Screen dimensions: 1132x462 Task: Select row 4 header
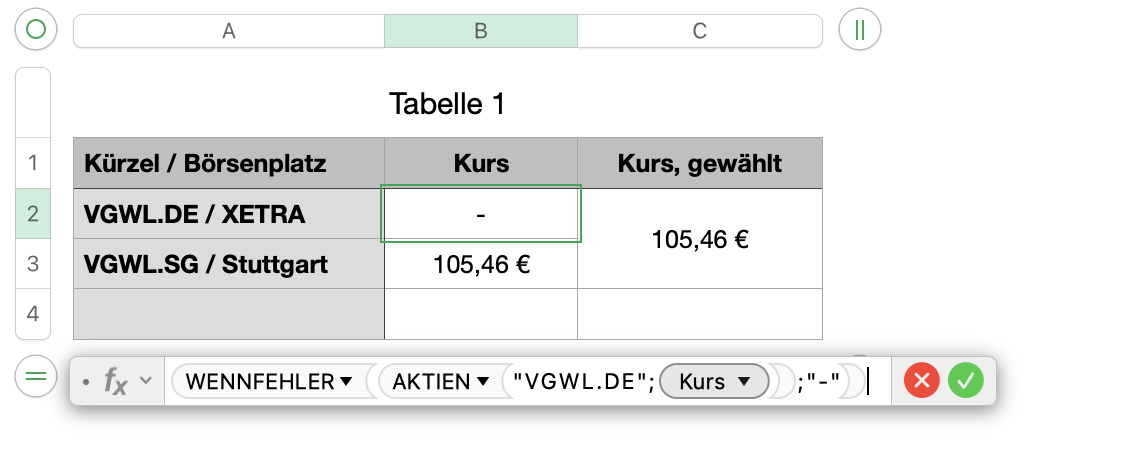[x=33, y=314]
